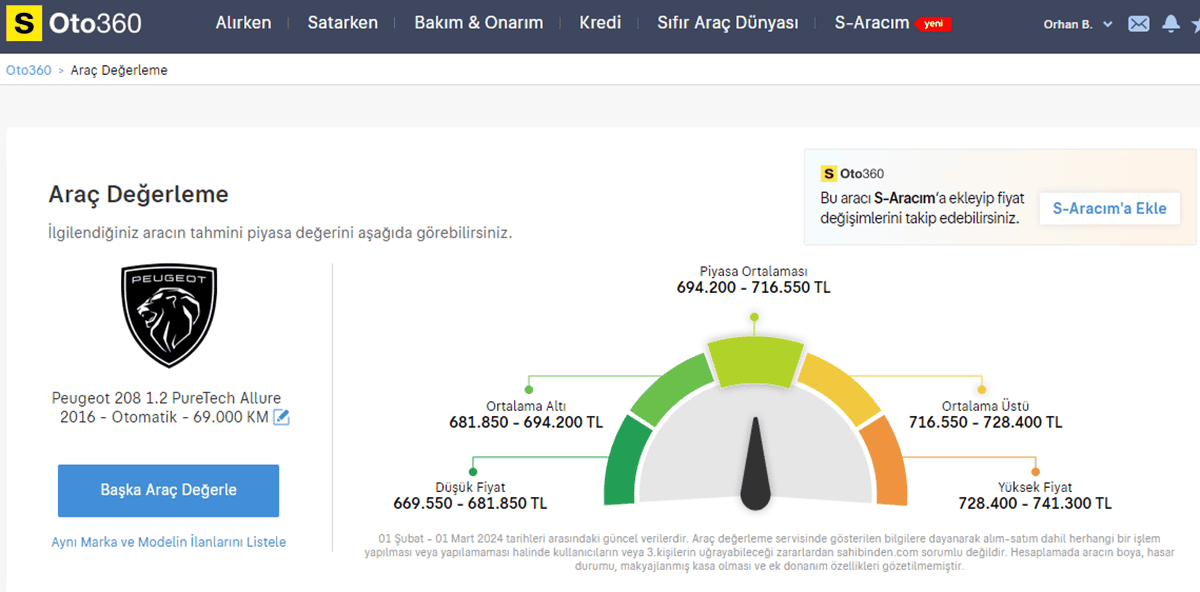The height and width of the screenshot is (592, 1200).
Task: Click the Başka Araç Değerle button
Action: click(x=168, y=490)
